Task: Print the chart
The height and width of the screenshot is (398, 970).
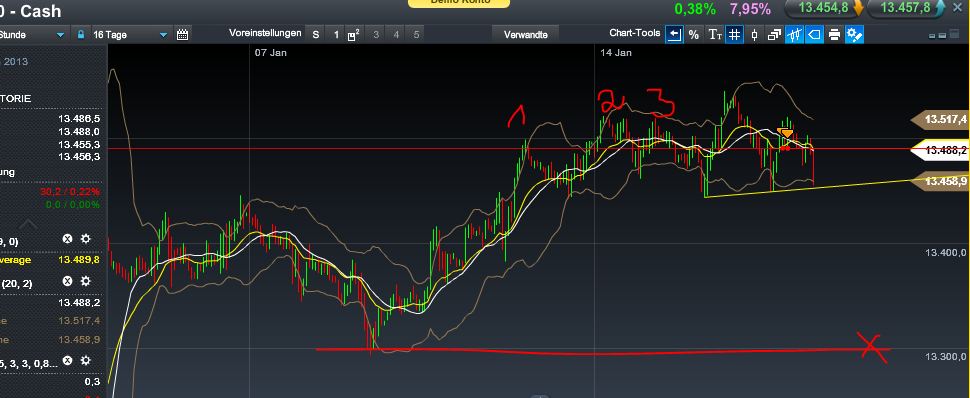Action: (x=834, y=35)
